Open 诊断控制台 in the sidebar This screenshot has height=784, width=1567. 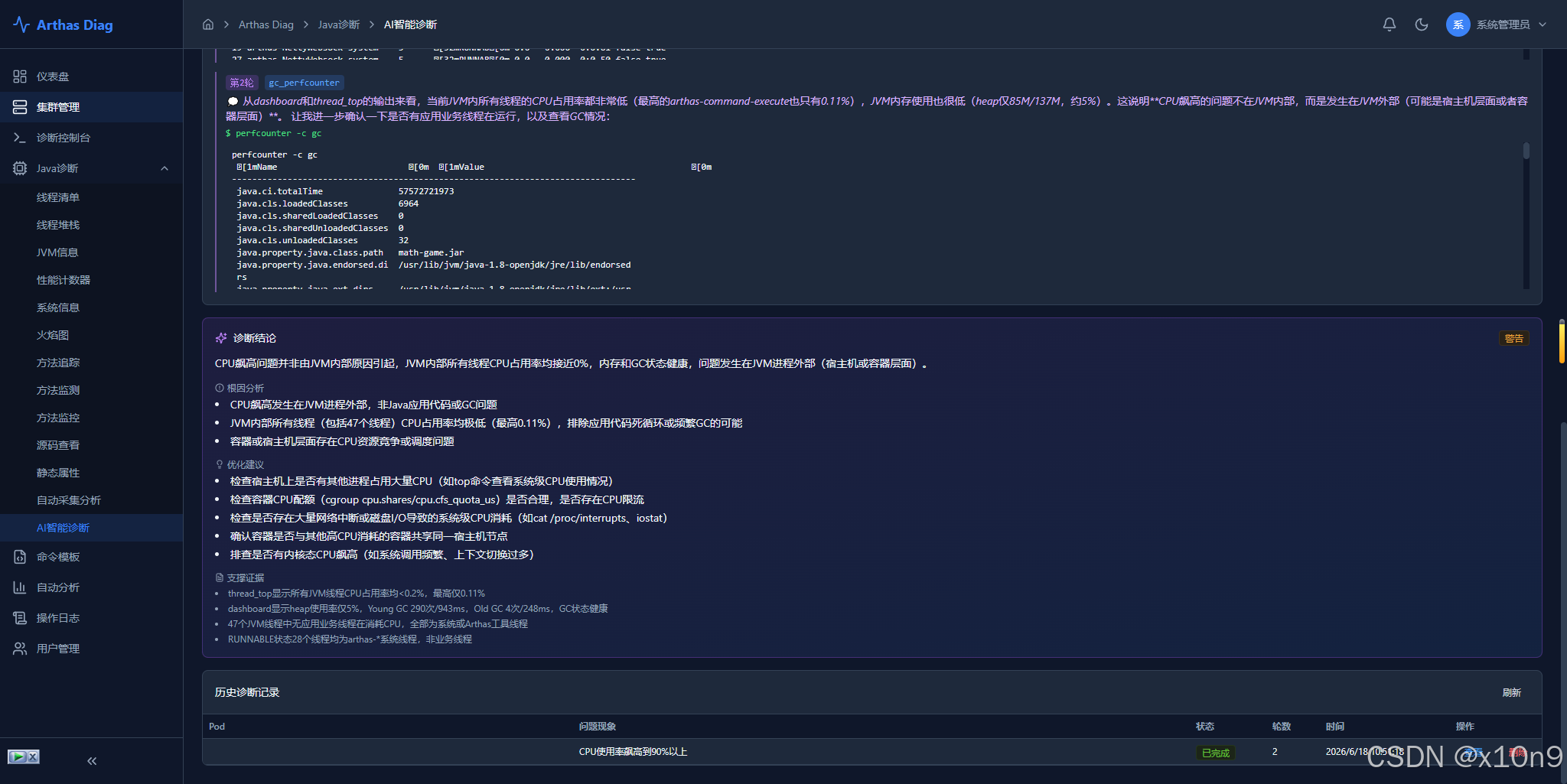tap(92, 138)
